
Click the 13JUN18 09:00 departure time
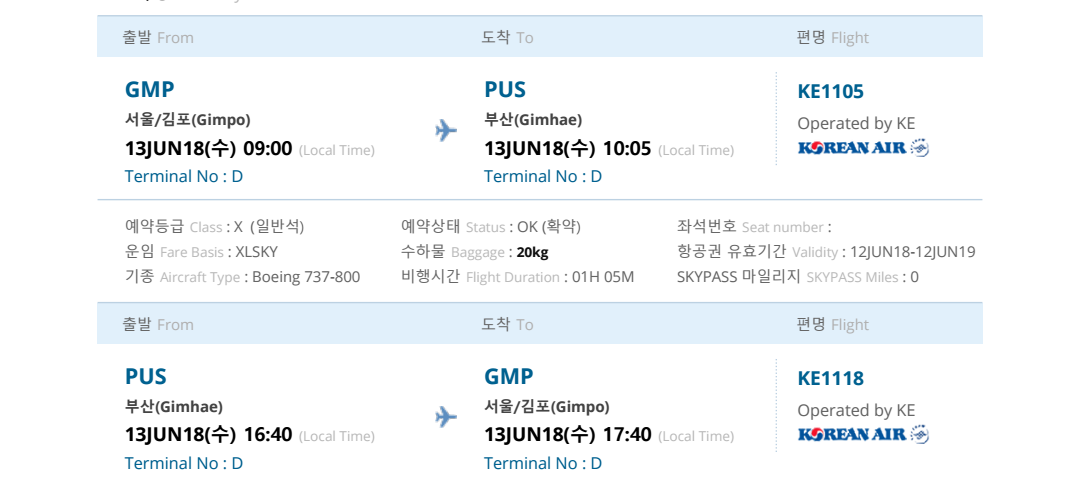[x=208, y=149]
